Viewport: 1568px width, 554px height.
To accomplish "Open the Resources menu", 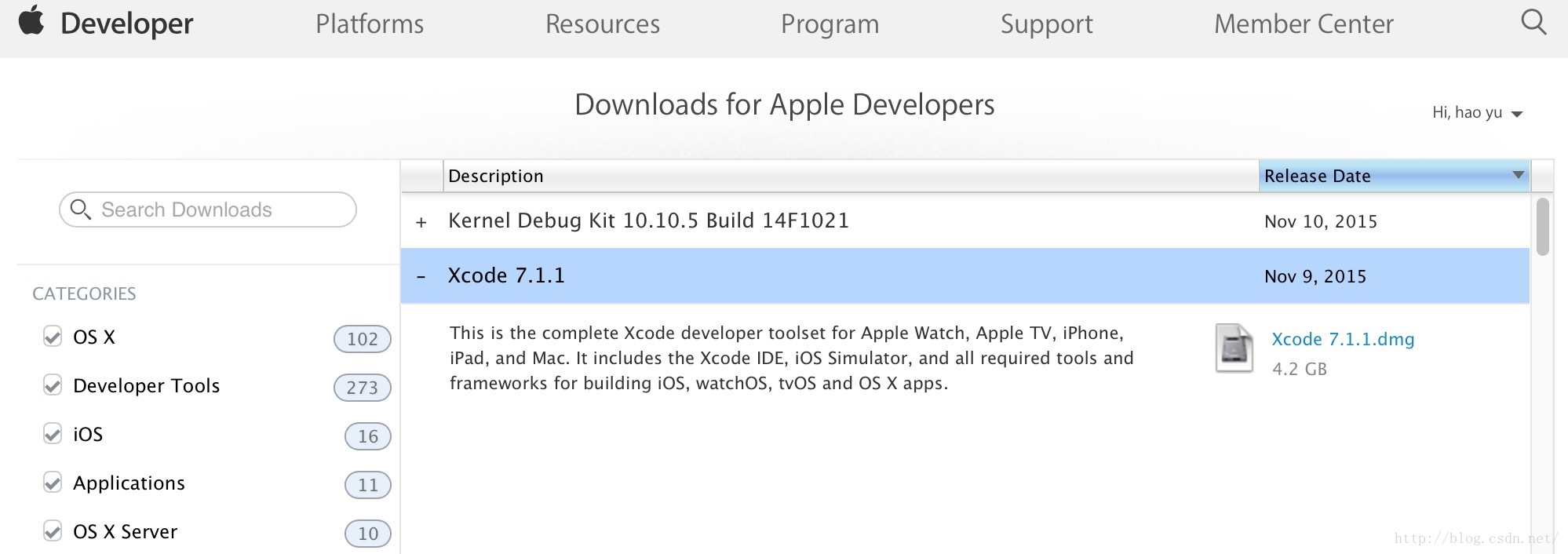I will click(603, 24).
